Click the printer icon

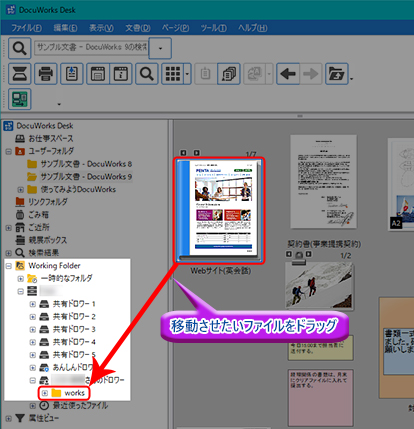point(46,74)
